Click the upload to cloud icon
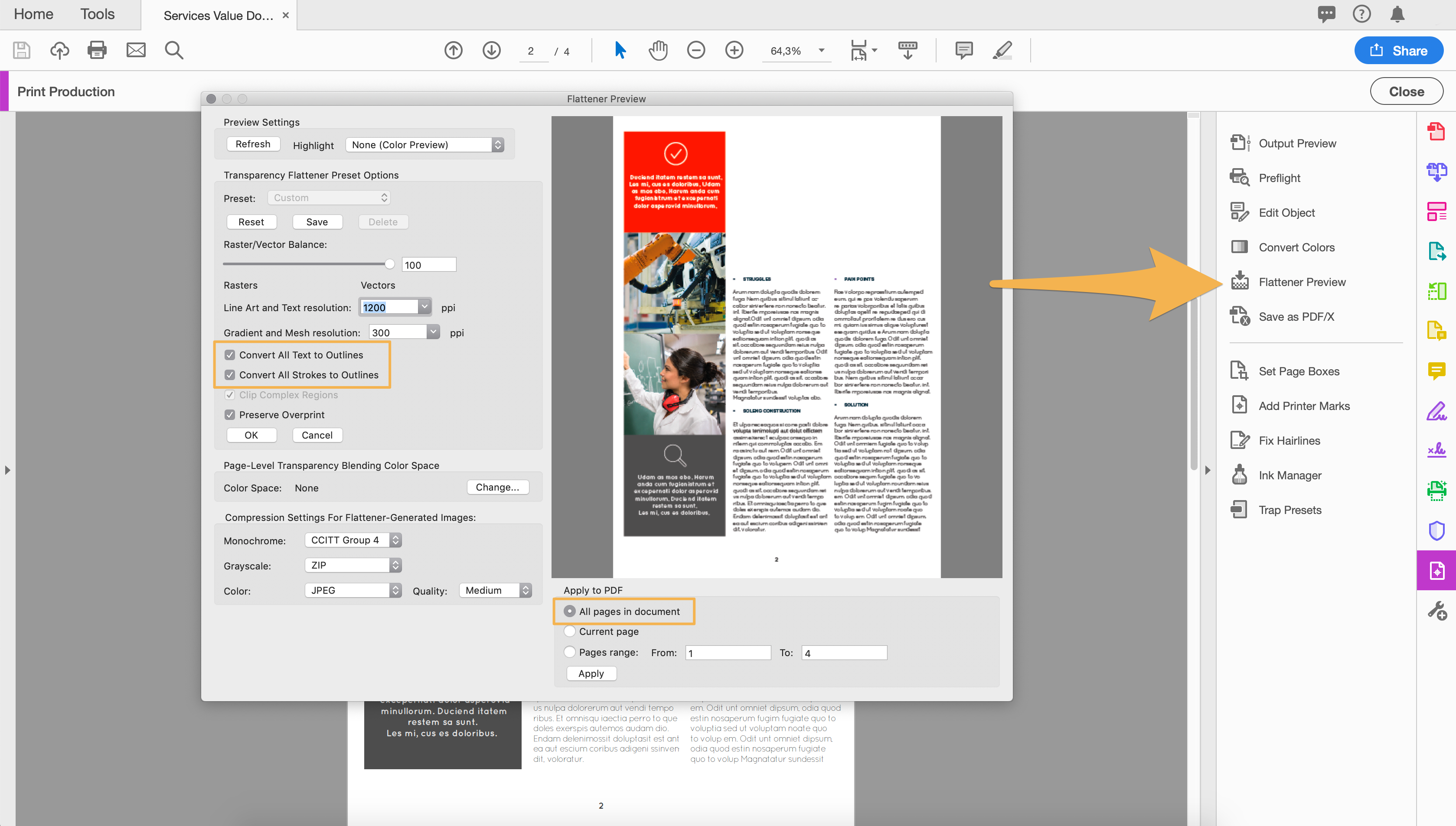Image resolution: width=1456 pixels, height=826 pixels. point(59,51)
